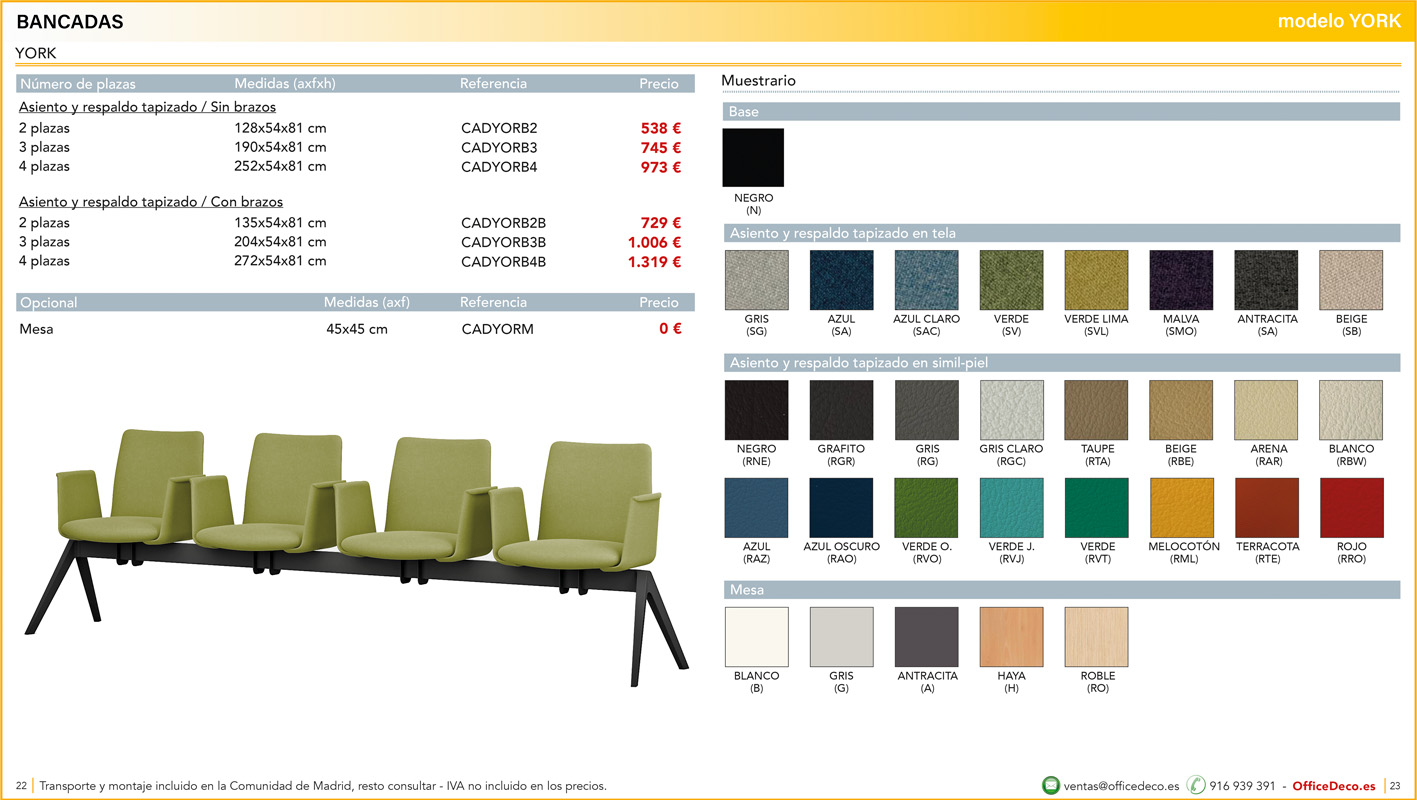Select the Verde (RVT) swatch

coord(1096,508)
